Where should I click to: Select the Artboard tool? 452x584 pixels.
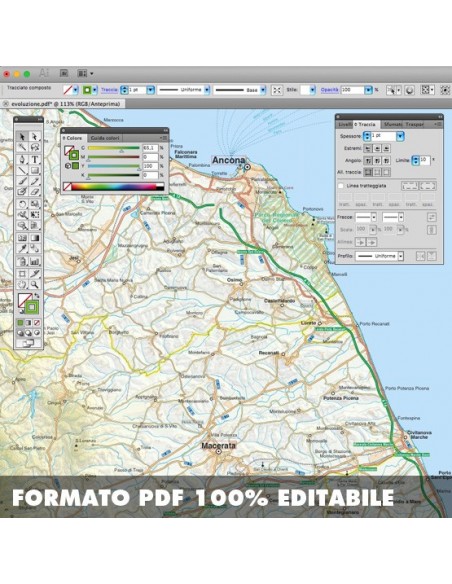(22, 274)
